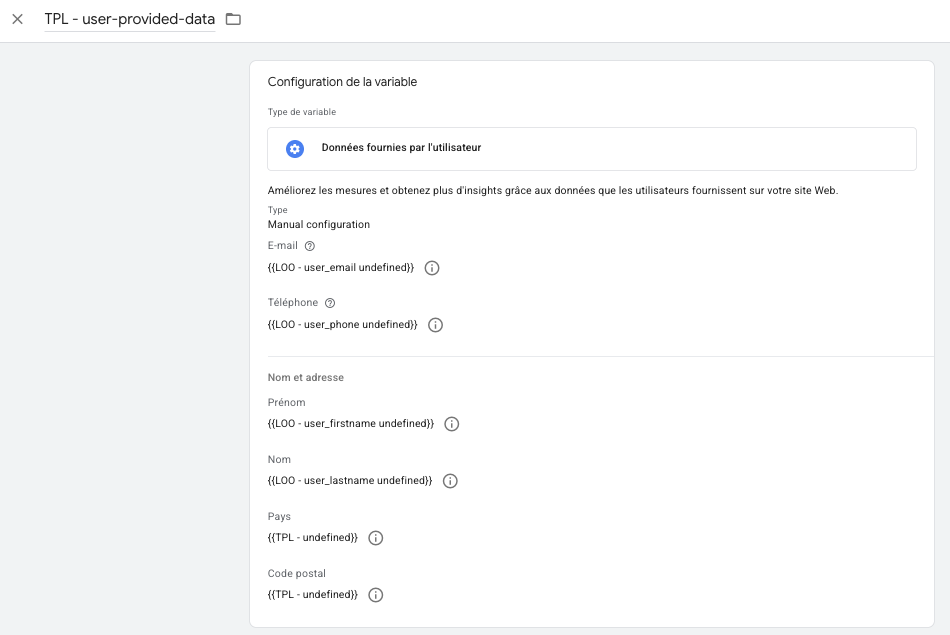Select the Données fournies par l'utilisateur variable type
Viewport: 950px width, 635px height.
click(x=401, y=148)
